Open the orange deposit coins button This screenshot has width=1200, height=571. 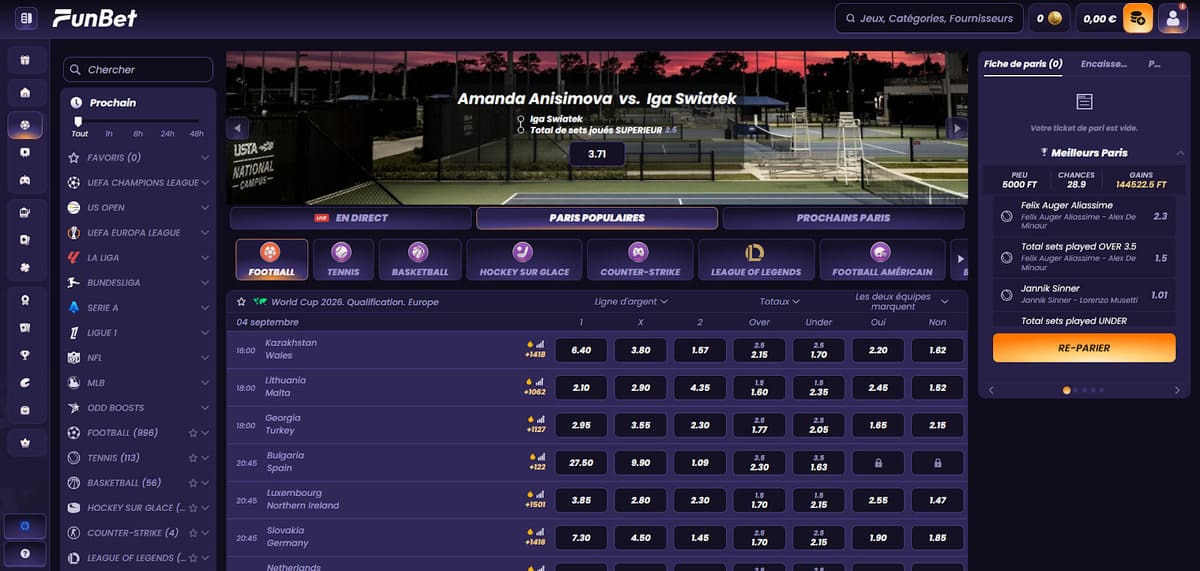click(x=1138, y=18)
